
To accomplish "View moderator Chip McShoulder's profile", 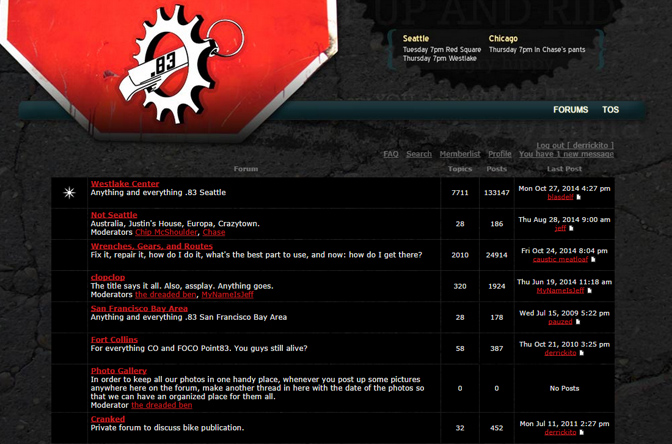I will pos(166,232).
